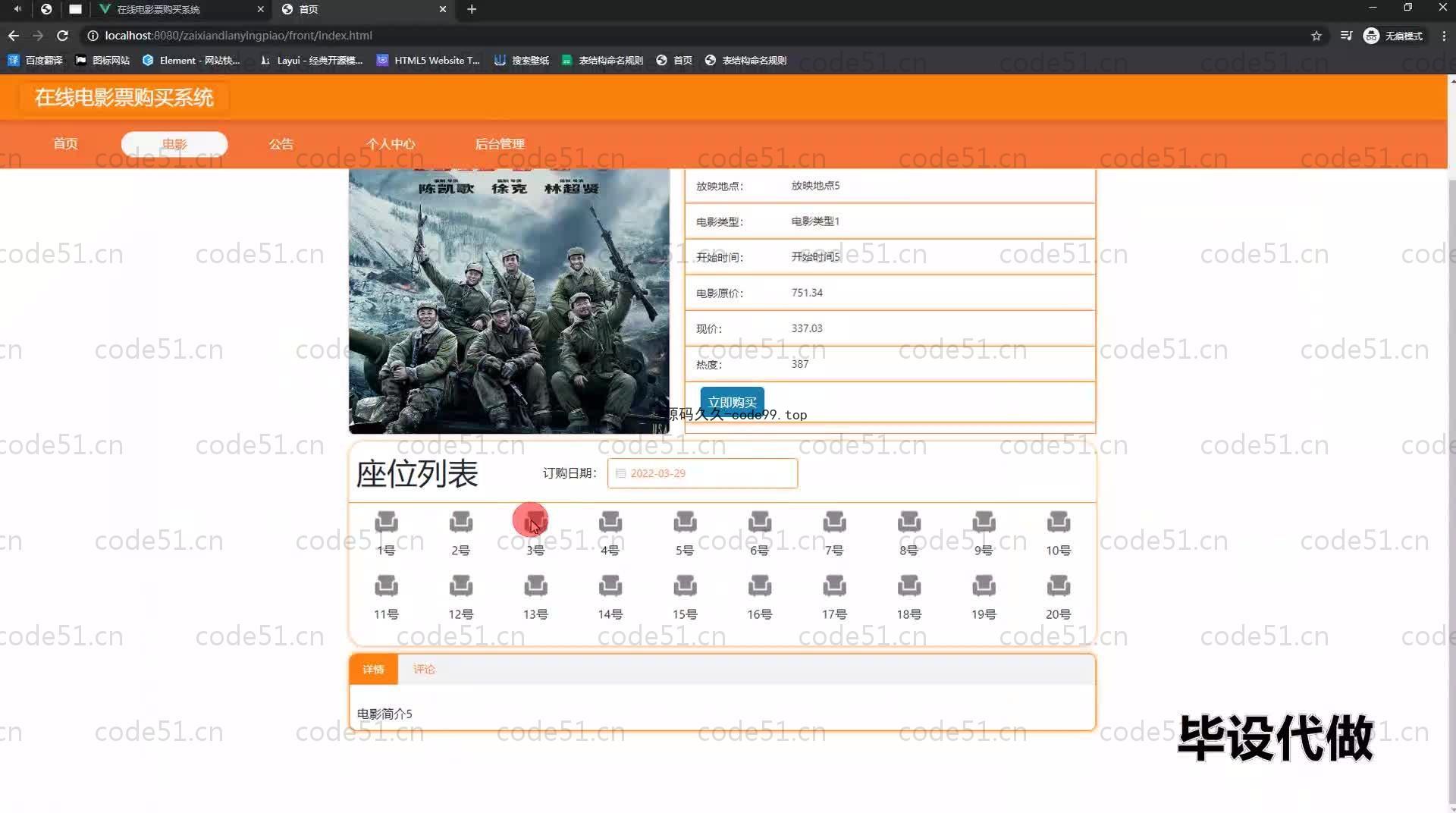Switch to 评论 tab

click(424, 670)
